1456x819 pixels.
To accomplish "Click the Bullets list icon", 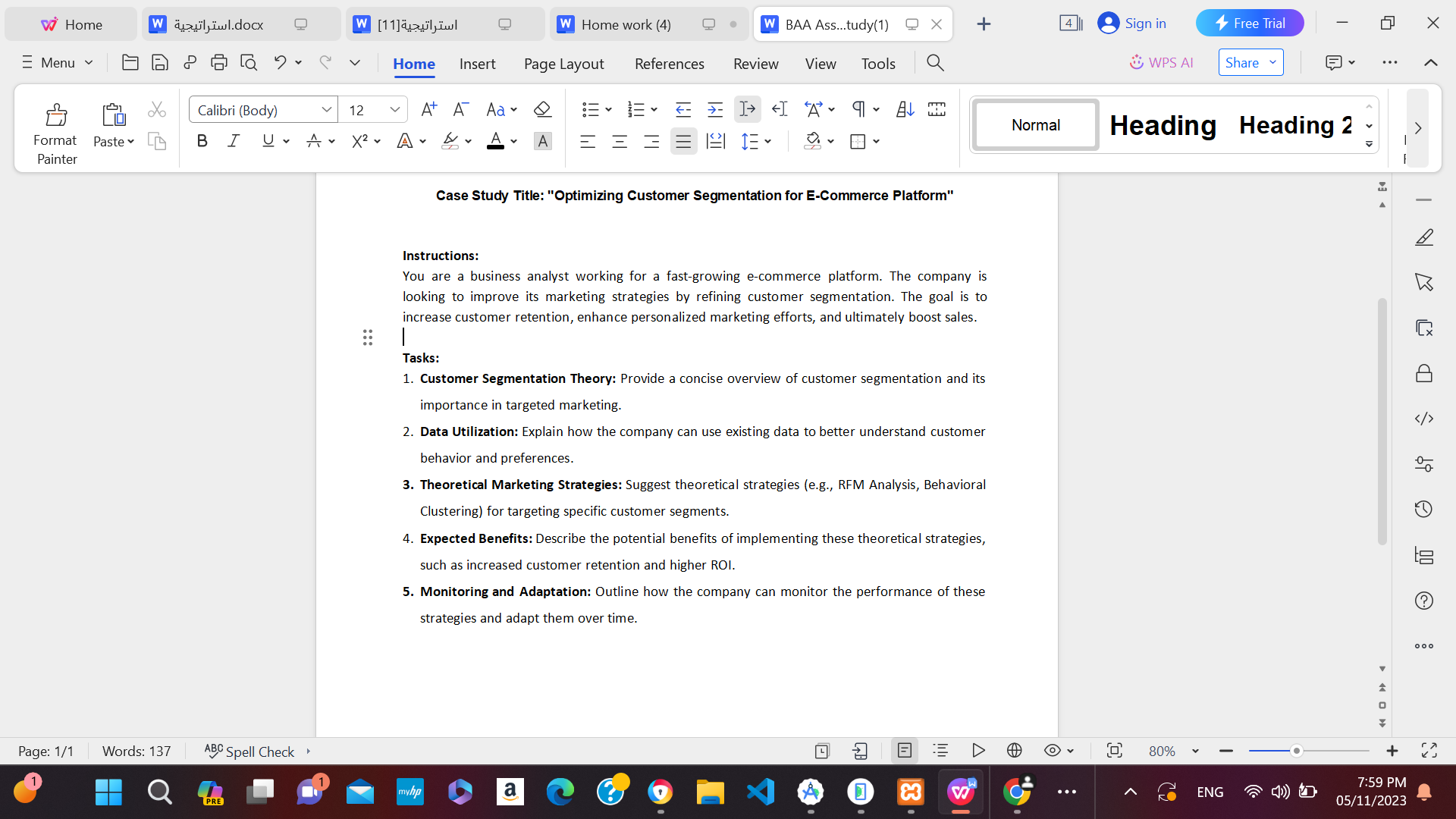I will [590, 109].
